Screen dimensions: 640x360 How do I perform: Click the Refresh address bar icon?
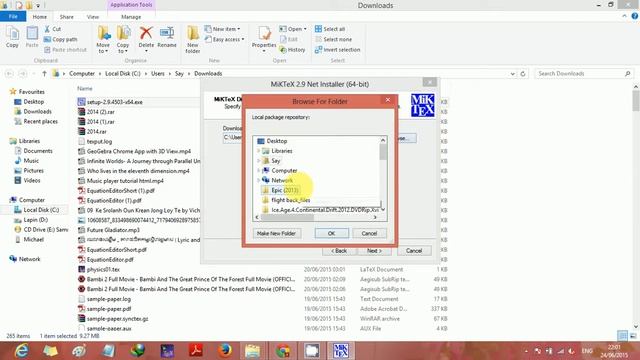(x=523, y=73)
